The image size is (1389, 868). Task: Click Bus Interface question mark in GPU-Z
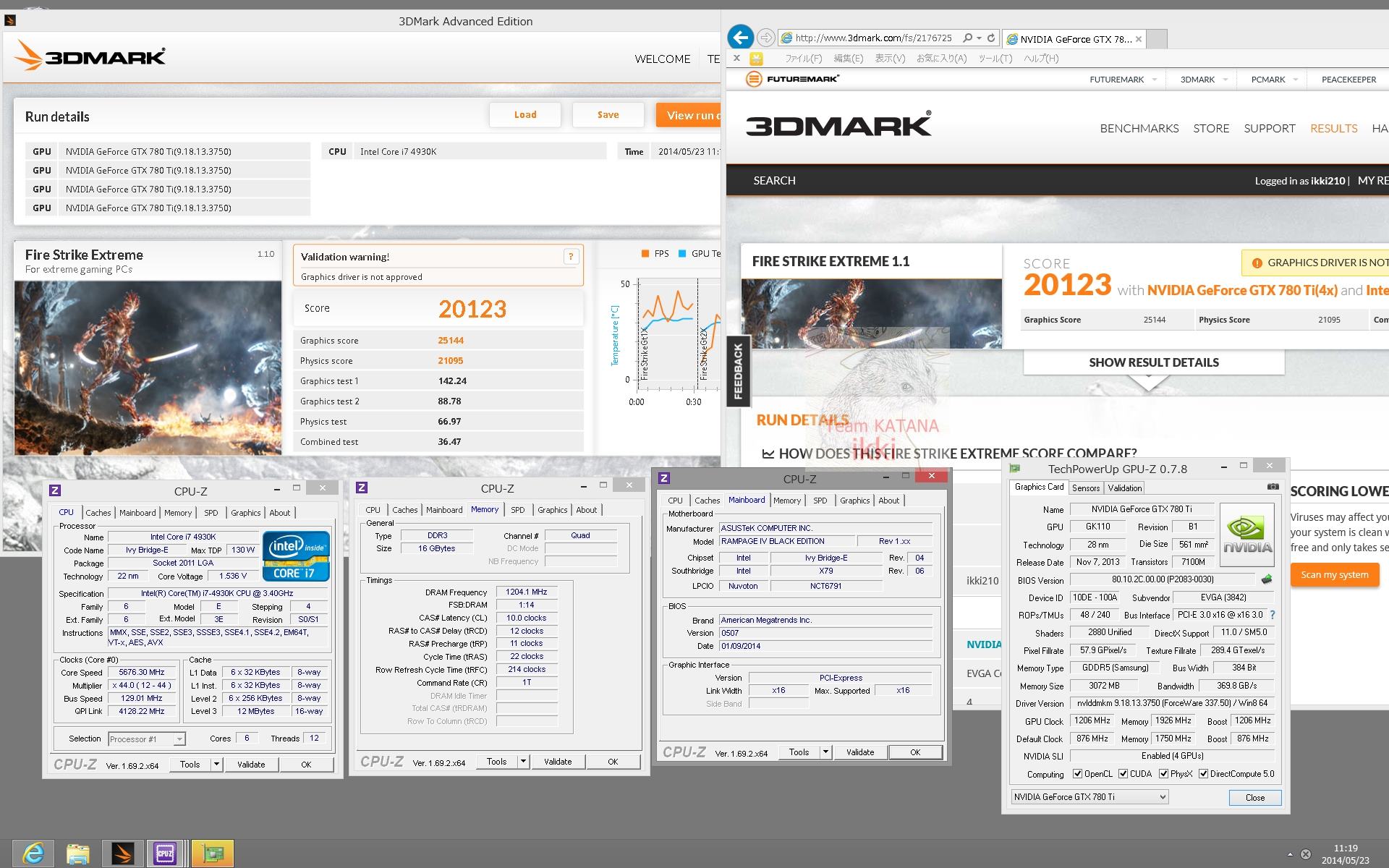pyautogui.click(x=1273, y=615)
